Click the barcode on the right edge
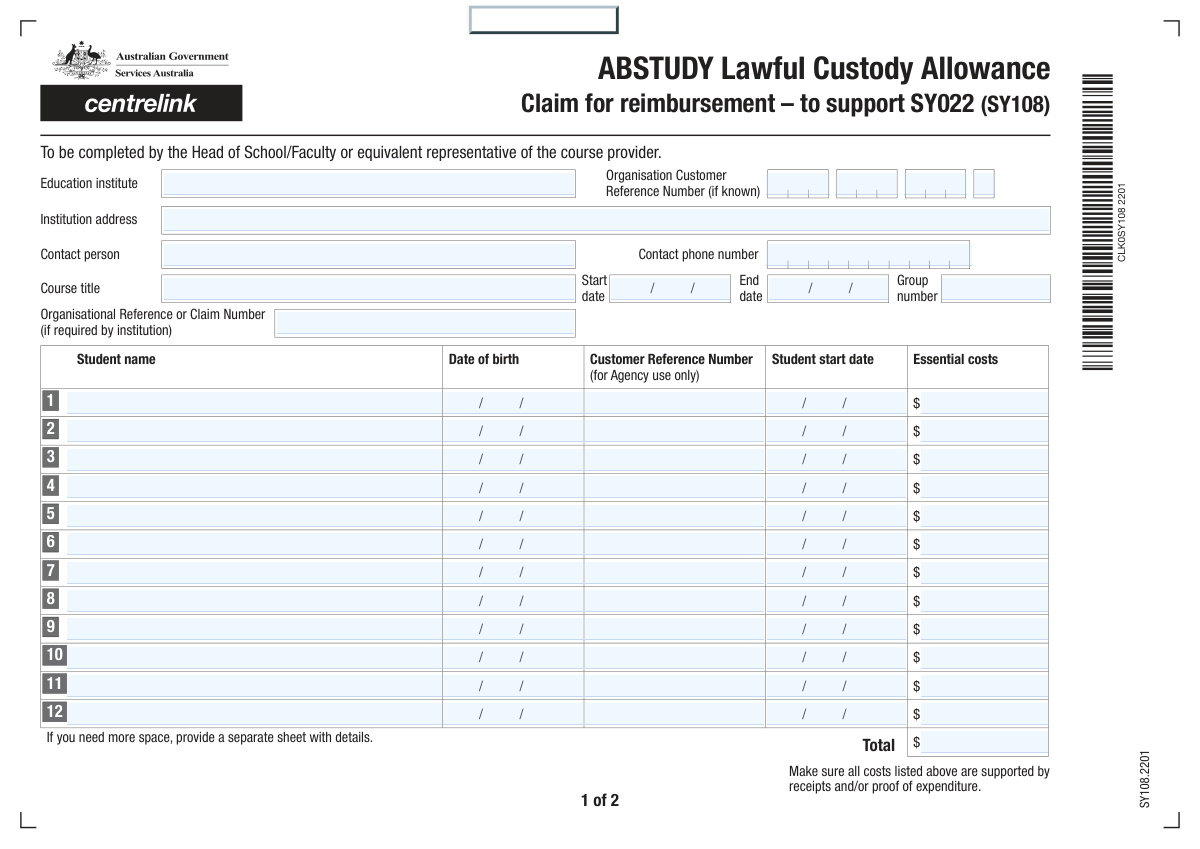This screenshot has width=1200, height=849. 1097,223
